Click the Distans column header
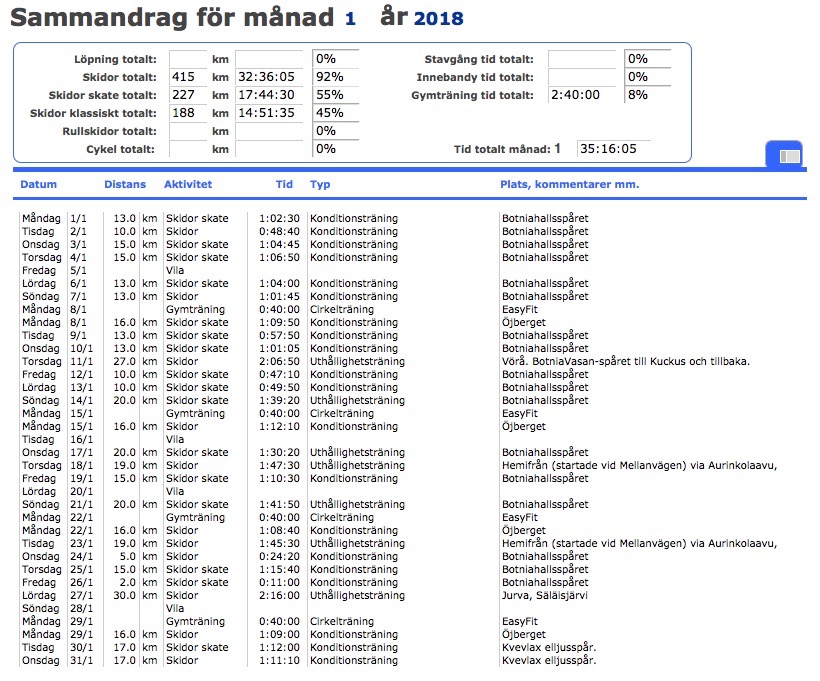Viewport: 820px width, 681px height. (x=124, y=185)
